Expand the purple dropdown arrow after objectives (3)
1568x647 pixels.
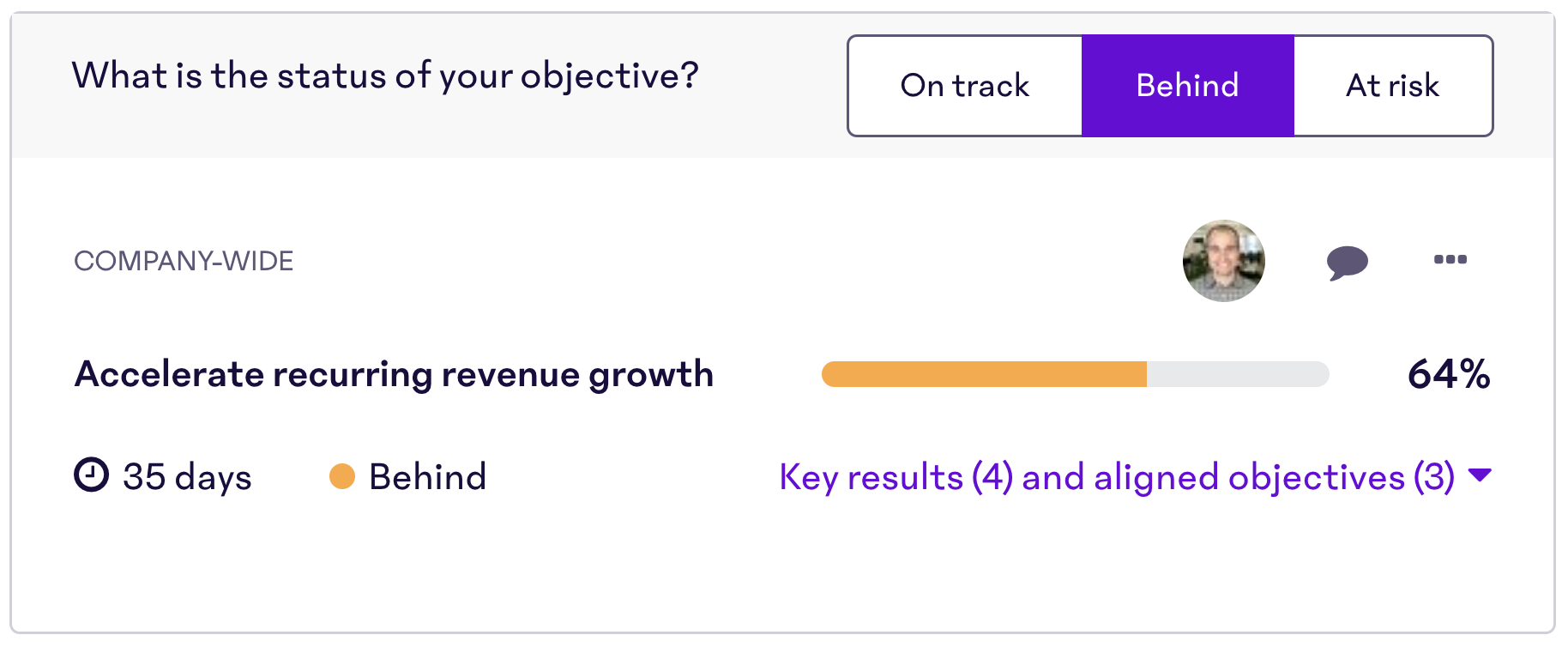pos(1480,475)
